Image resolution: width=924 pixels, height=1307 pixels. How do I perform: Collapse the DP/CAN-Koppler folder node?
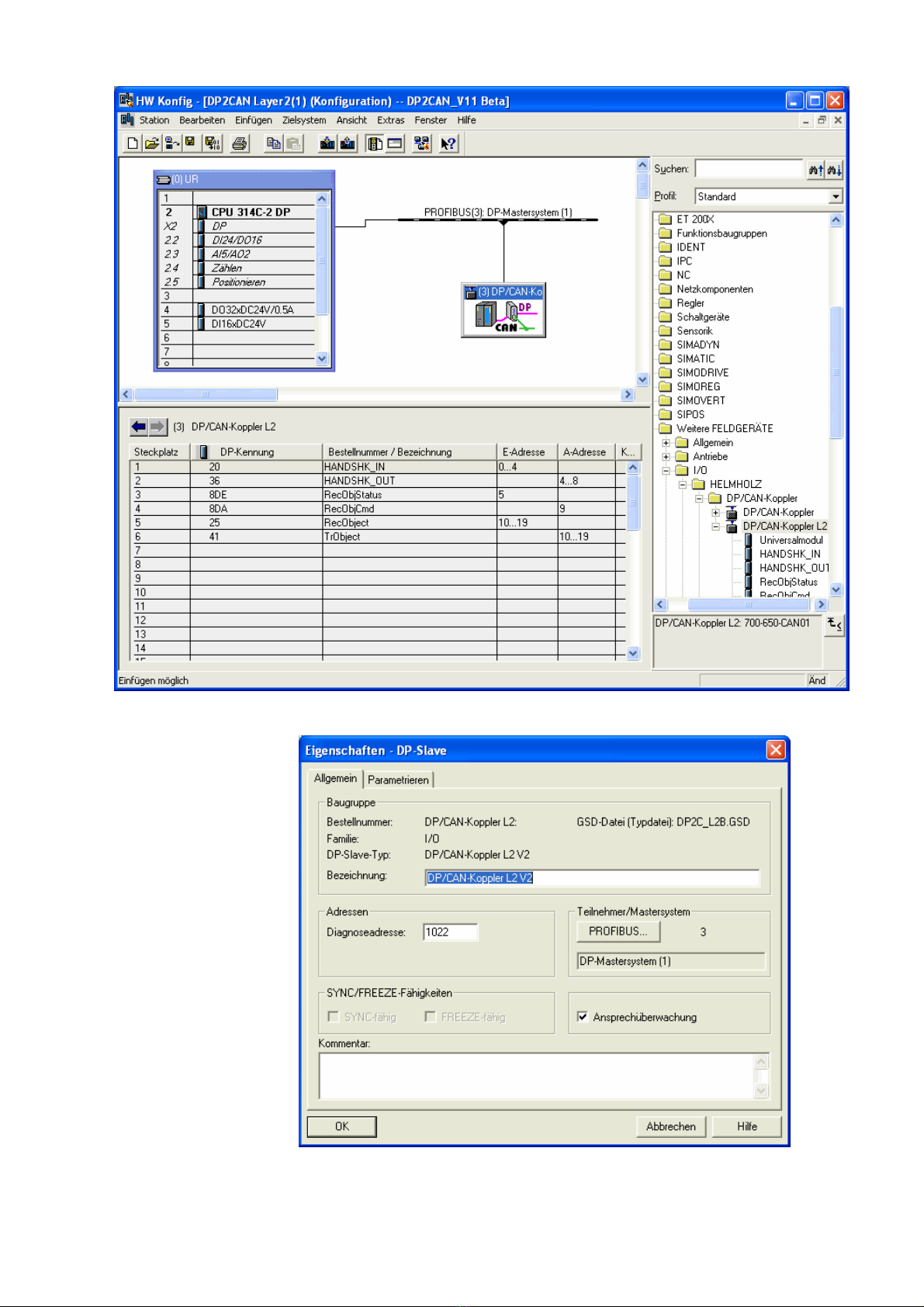(x=699, y=499)
